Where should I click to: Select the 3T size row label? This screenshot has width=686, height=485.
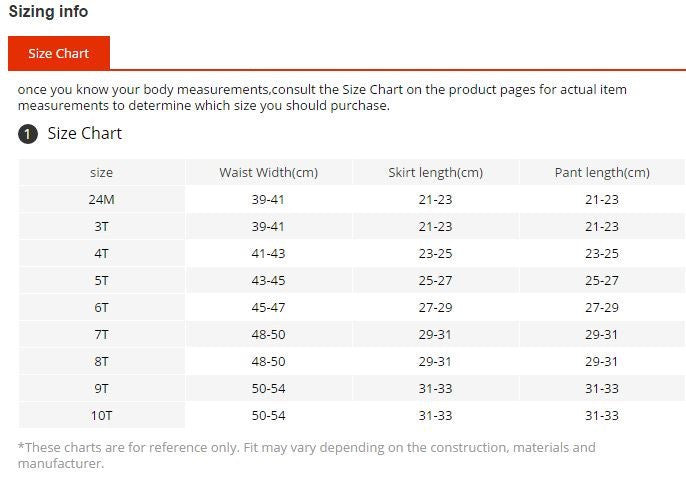[x=101, y=226]
